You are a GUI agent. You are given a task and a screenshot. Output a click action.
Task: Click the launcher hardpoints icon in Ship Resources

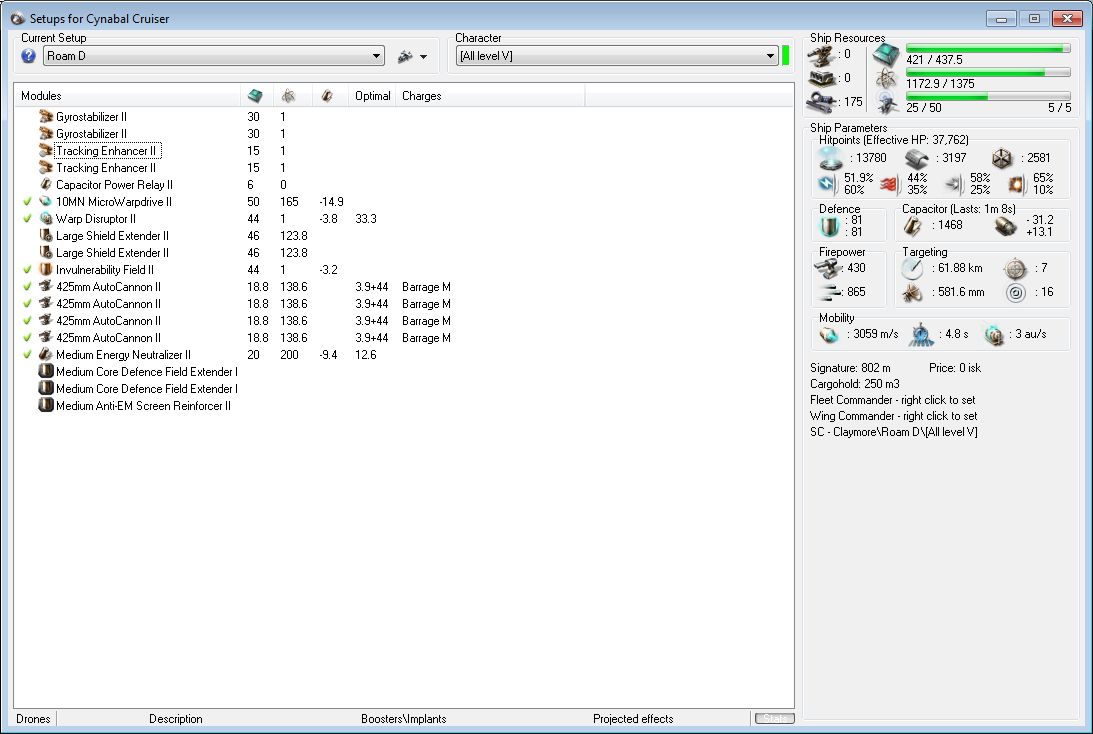point(822,78)
